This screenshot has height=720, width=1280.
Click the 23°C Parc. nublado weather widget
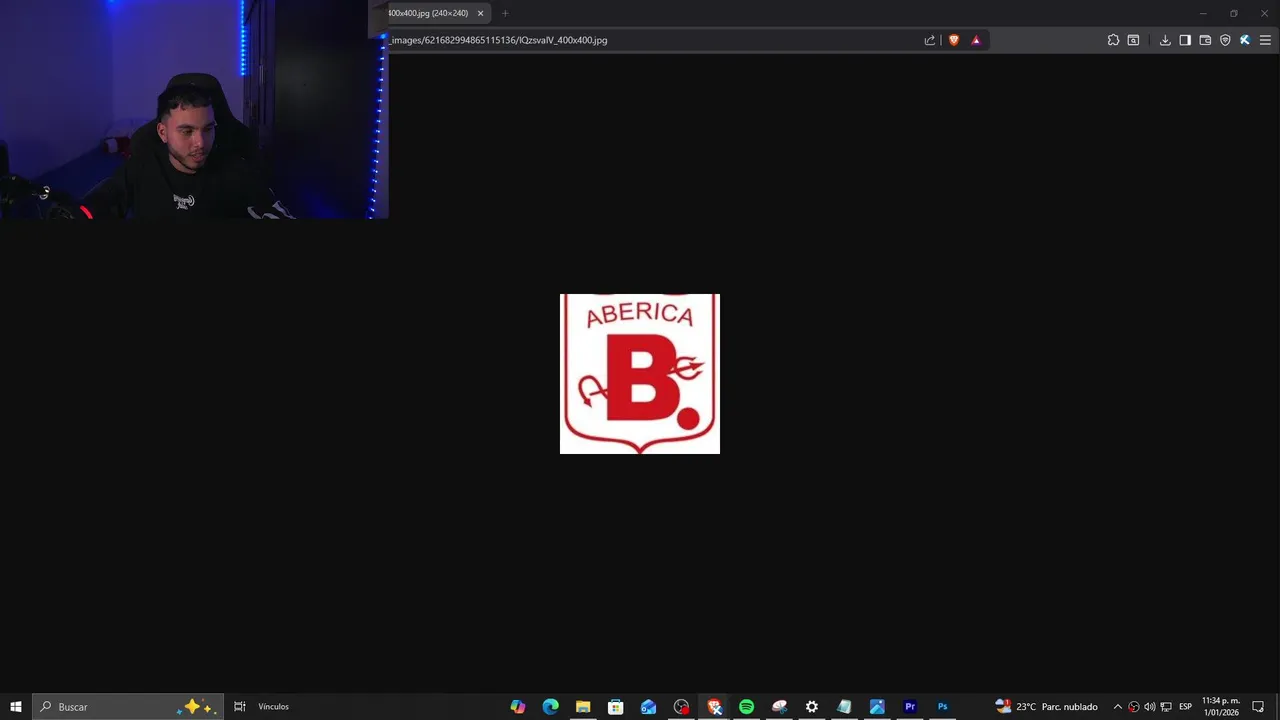click(1046, 707)
